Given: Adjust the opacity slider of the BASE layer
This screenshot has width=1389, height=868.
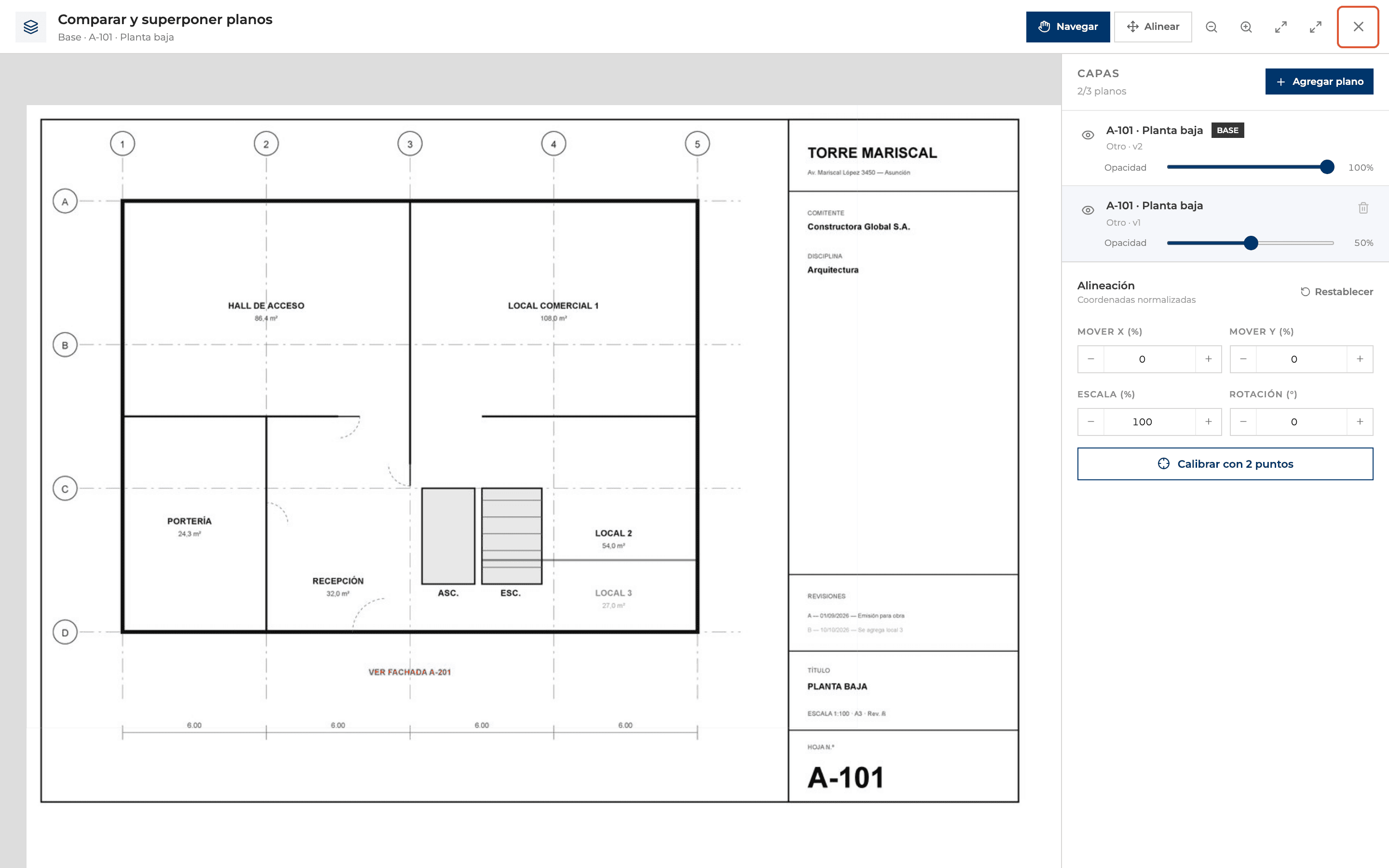Looking at the screenshot, I should 1250,167.
